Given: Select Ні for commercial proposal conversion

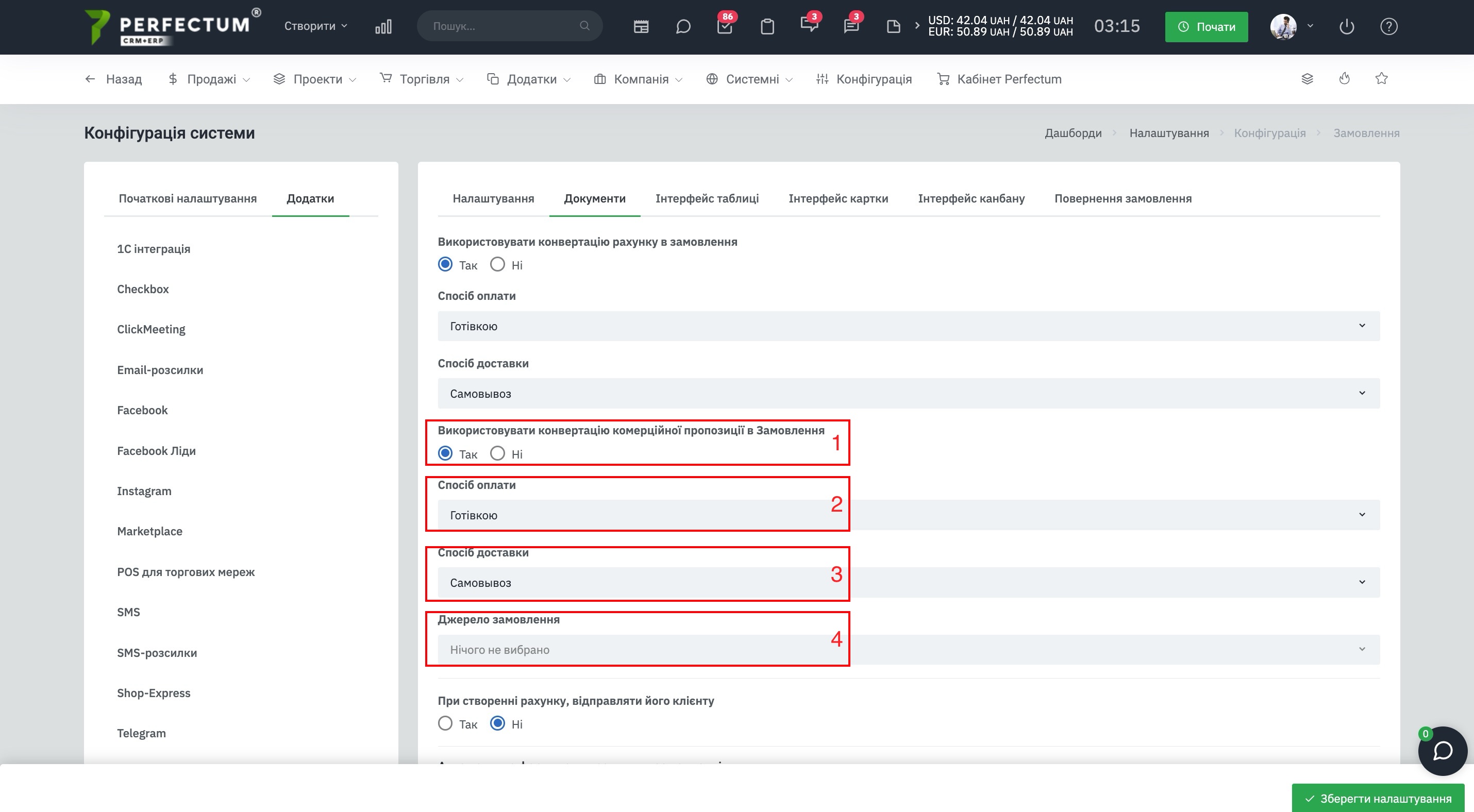Looking at the screenshot, I should 498,453.
